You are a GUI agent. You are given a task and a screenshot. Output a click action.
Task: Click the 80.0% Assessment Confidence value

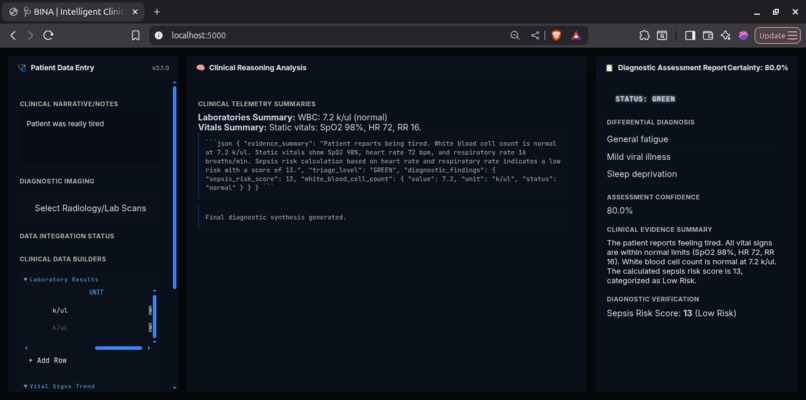tap(619, 210)
